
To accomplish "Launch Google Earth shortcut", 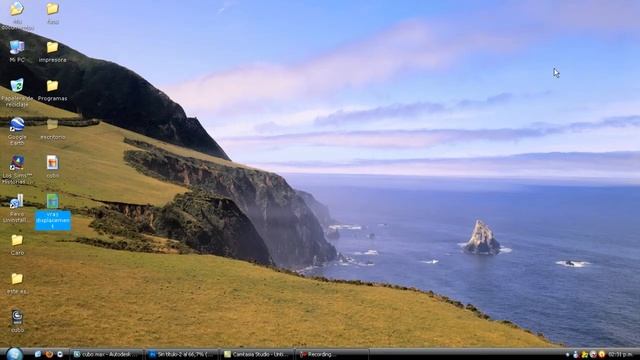I will (17, 131).
